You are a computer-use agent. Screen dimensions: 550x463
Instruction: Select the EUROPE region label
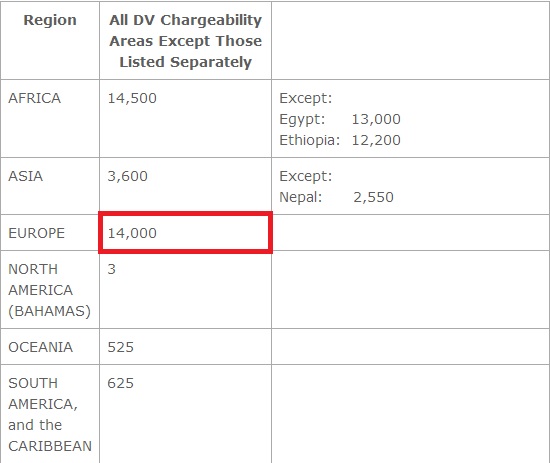(x=36, y=233)
